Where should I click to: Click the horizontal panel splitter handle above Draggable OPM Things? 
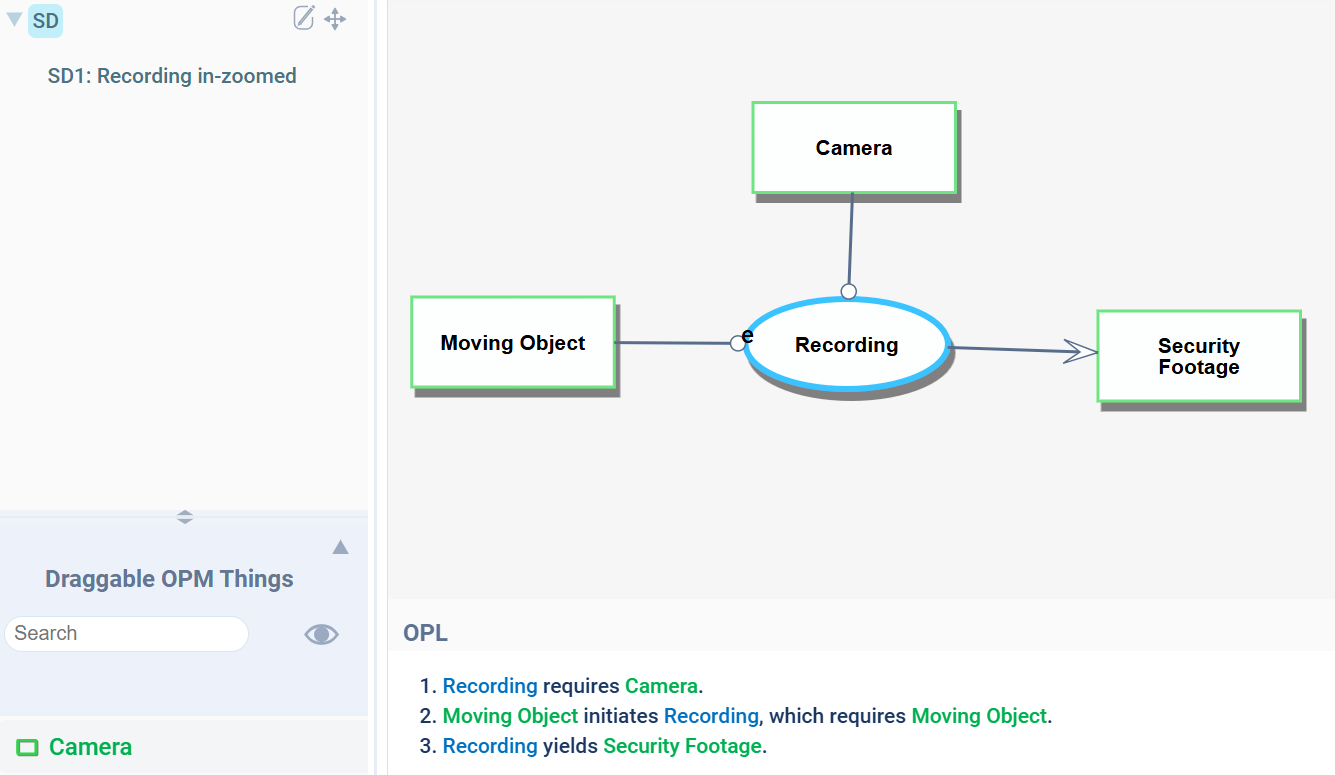coord(185,517)
